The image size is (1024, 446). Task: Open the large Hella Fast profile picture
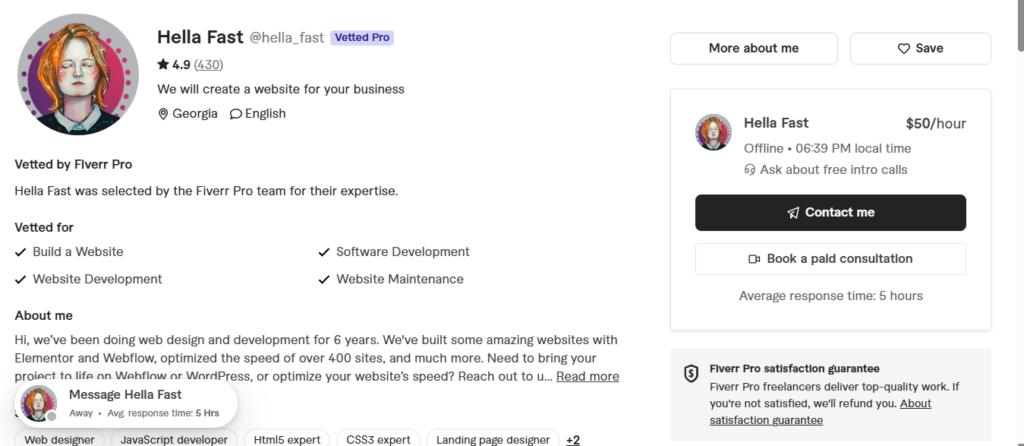pos(78,74)
